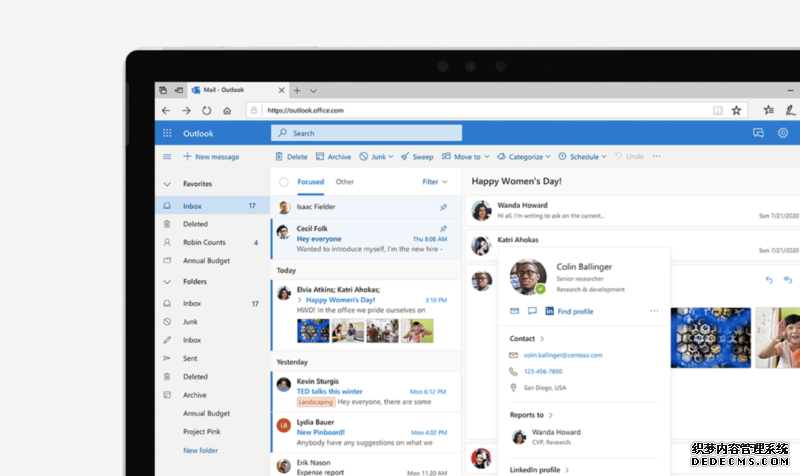800x476 pixels.
Task: Go to browser home icon
Action: [x=227, y=110]
